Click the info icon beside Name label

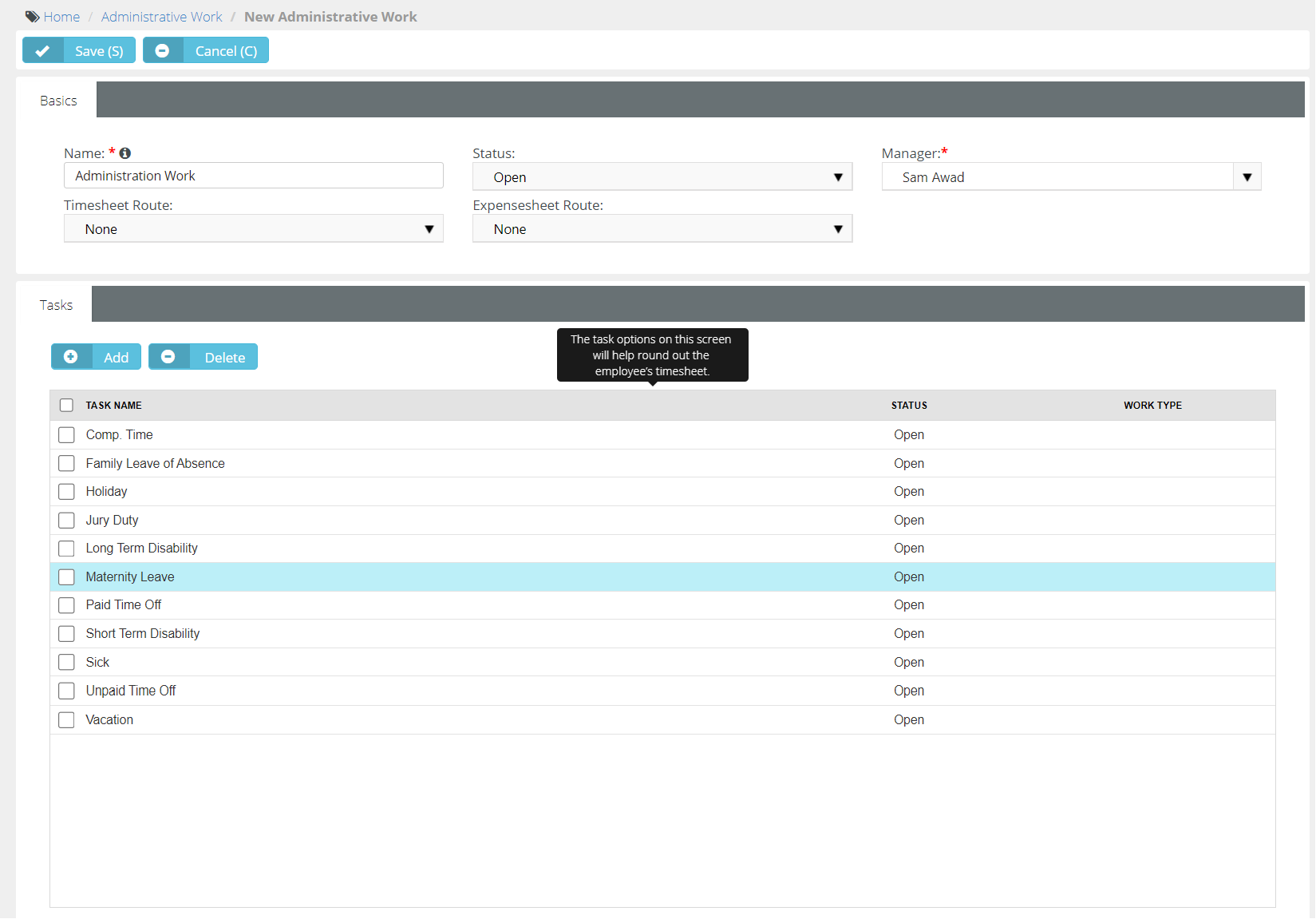pos(125,153)
